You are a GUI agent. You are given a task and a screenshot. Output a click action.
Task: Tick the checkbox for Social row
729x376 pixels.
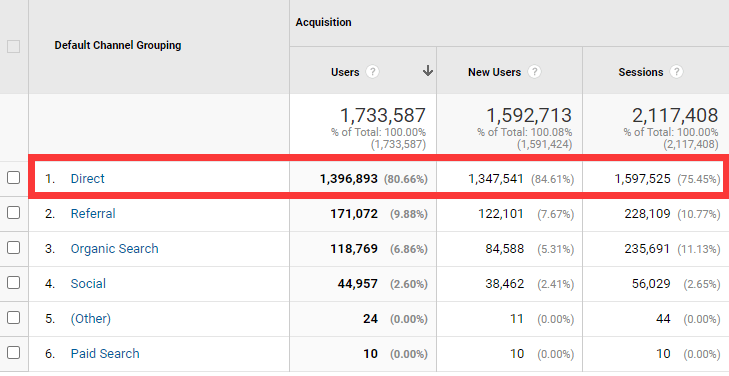(x=13, y=283)
